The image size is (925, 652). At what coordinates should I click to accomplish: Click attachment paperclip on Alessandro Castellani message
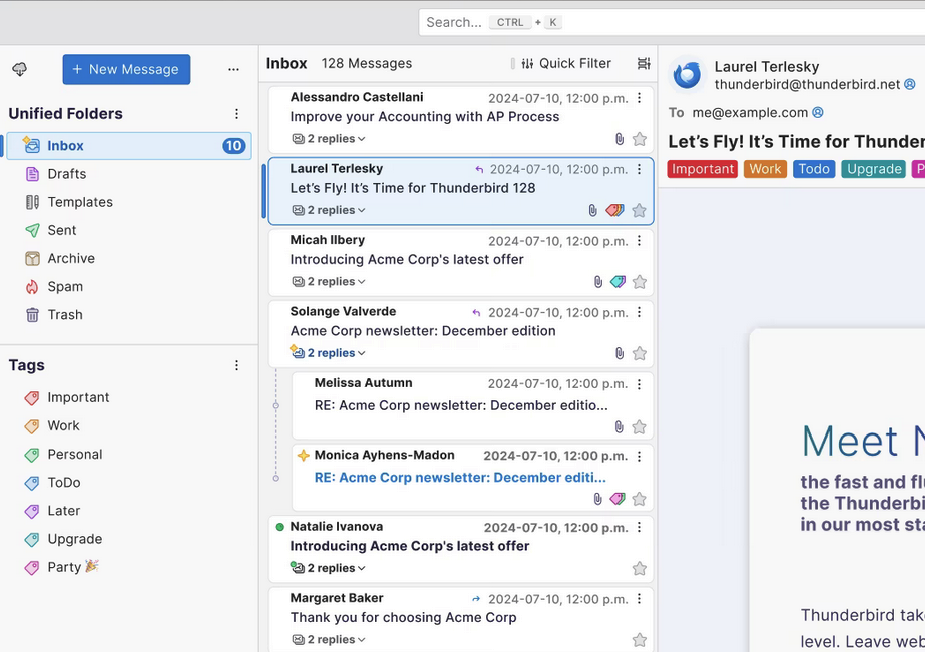tap(619, 139)
